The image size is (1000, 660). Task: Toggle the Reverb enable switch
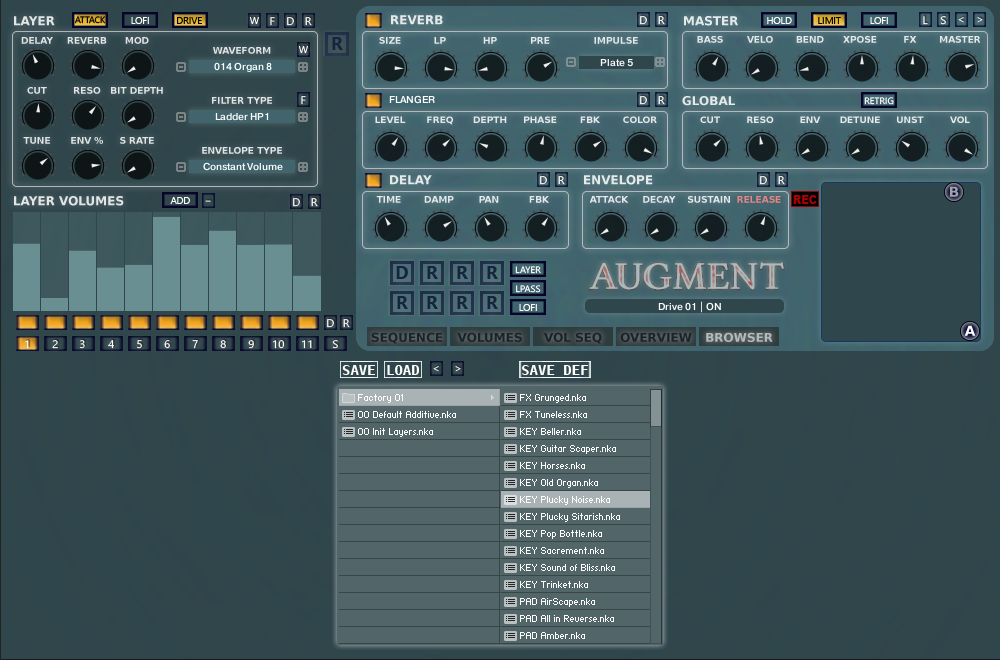[x=373, y=20]
